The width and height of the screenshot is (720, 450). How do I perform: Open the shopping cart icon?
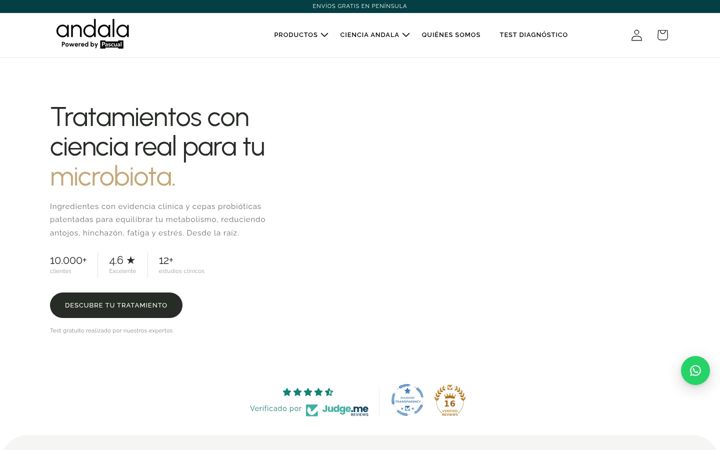(x=662, y=35)
